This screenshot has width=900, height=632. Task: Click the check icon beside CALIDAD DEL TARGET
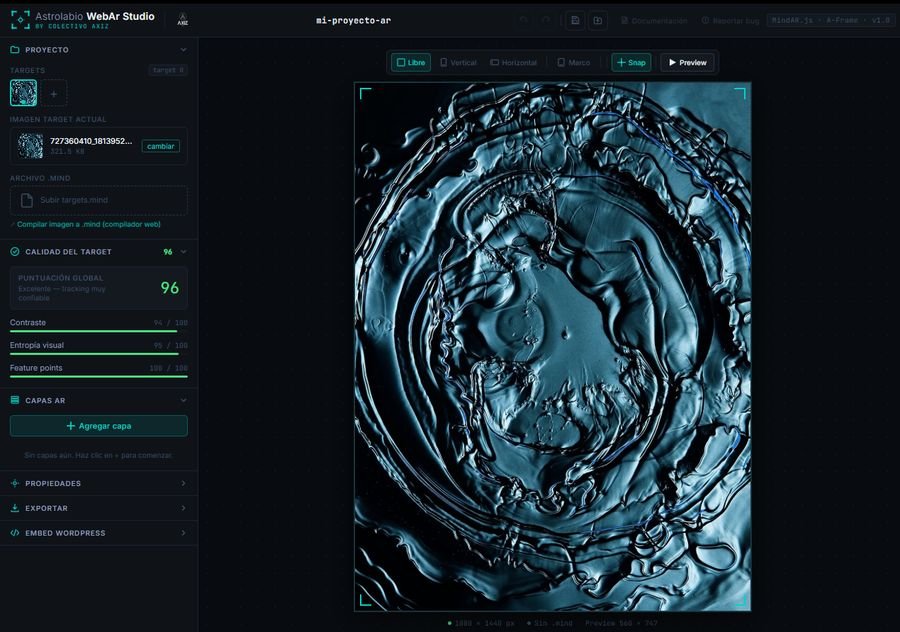[x=15, y=251]
